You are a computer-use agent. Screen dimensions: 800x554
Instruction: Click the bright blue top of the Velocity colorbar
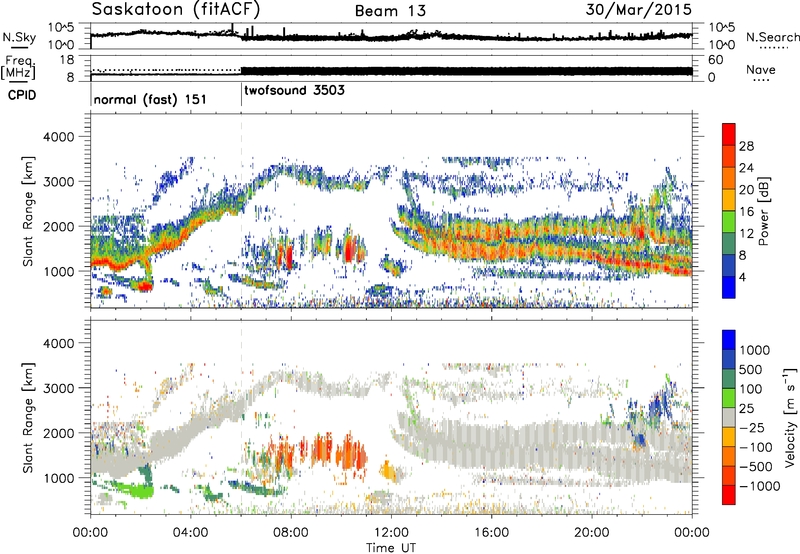click(x=729, y=340)
